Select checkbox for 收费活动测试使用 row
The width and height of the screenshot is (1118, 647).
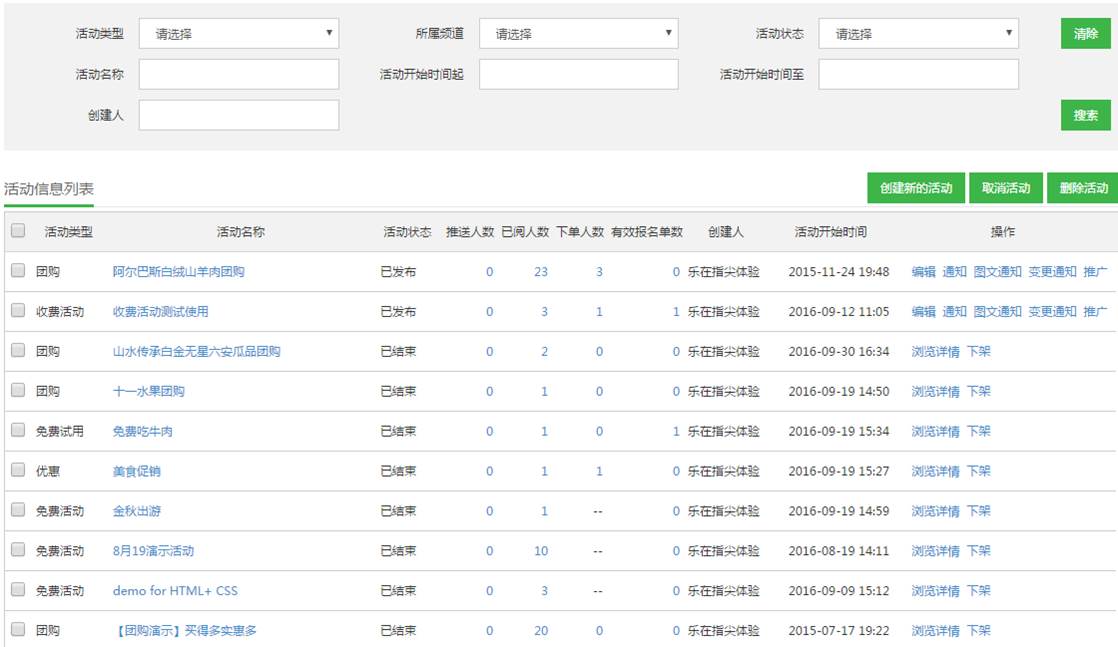[x=18, y=311]
